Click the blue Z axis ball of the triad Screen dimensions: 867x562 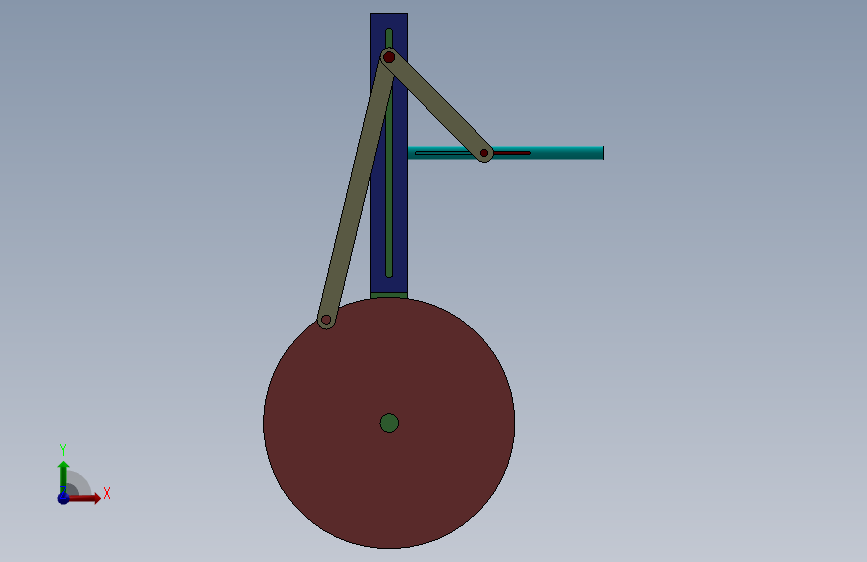[x=63, y=498]
